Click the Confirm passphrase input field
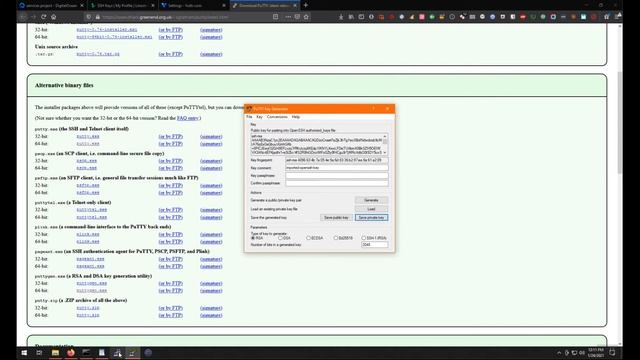The width and height of the screenshot is (640, 360). coord(337,183)
